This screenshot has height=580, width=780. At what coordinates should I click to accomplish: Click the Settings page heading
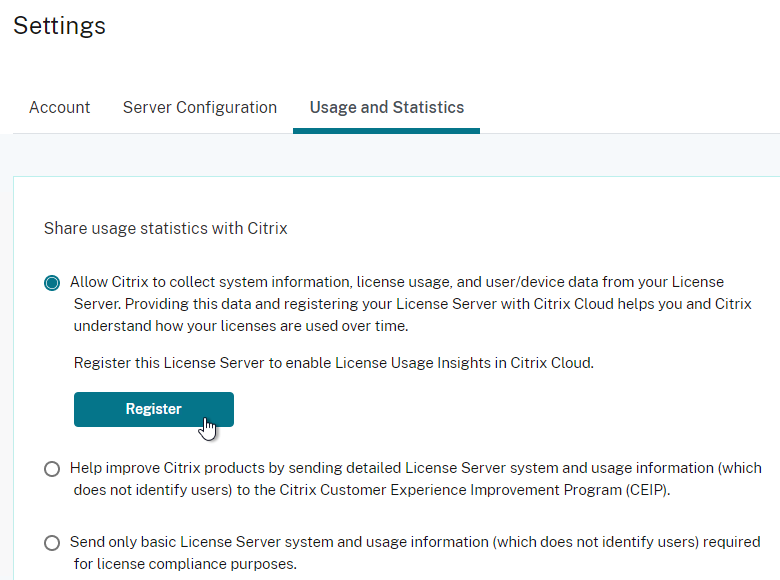(59, 25)
